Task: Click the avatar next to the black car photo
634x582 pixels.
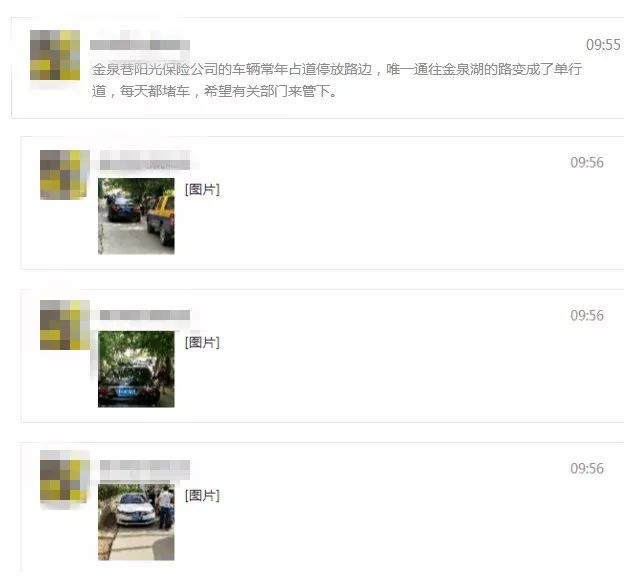Action: [65, 325]
